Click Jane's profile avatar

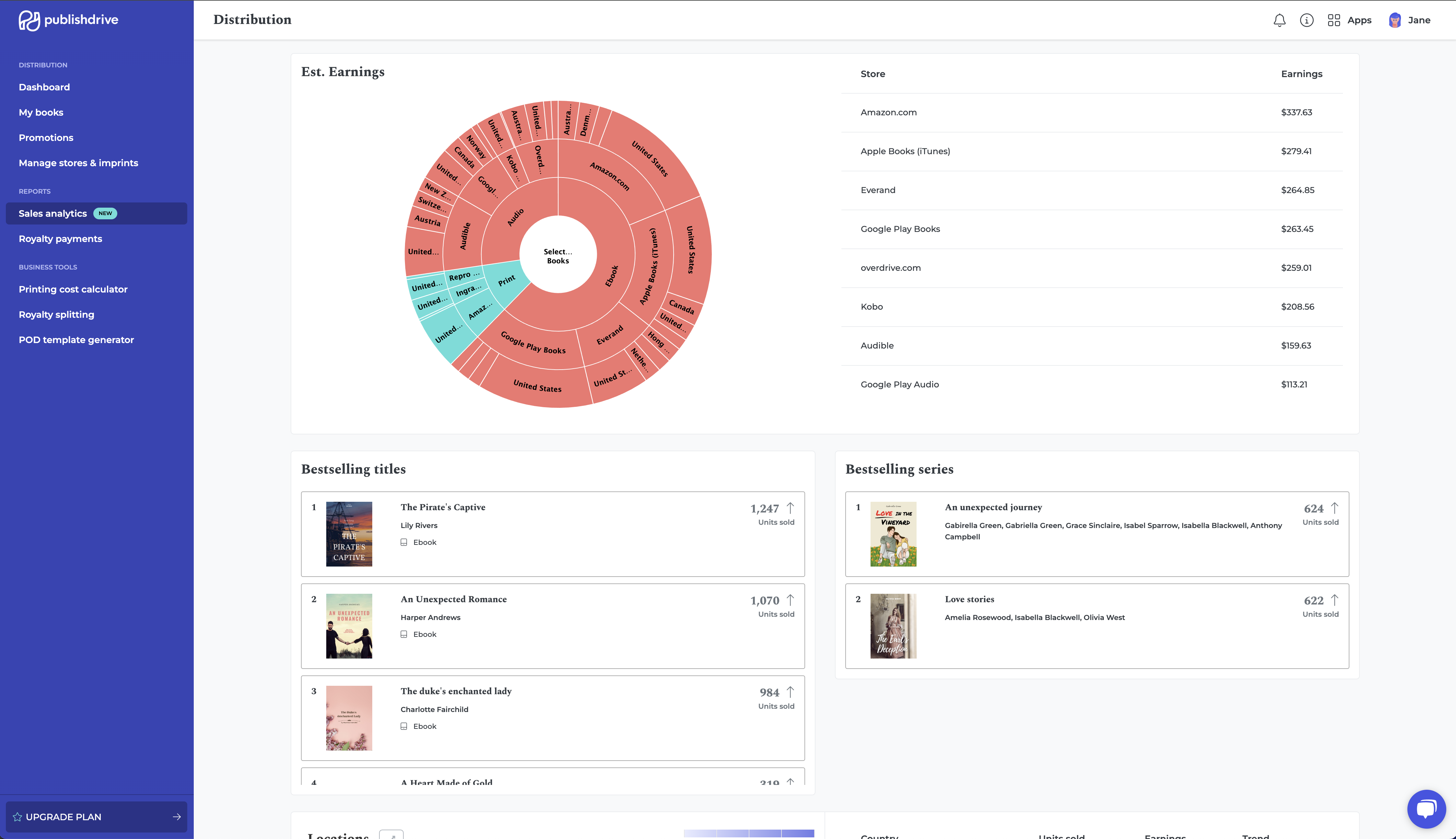click(1394, 20)
